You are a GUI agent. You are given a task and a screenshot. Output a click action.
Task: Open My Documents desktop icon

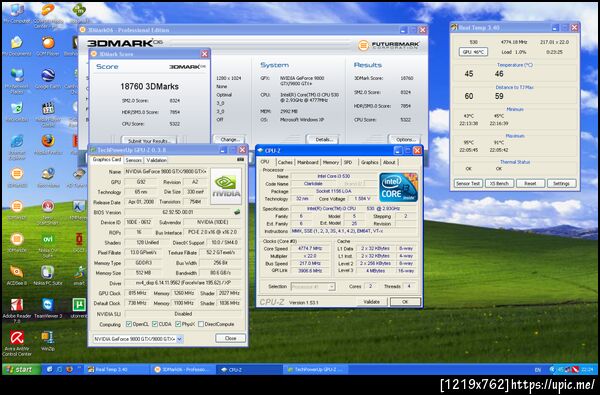17,46
